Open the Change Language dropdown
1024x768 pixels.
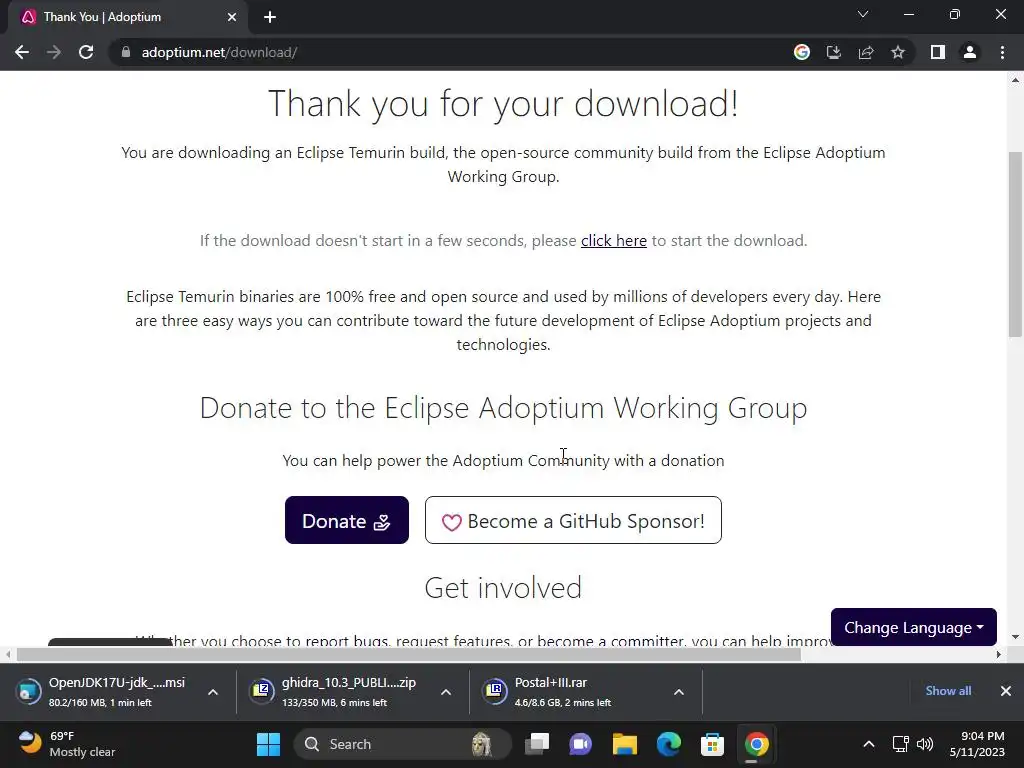914,627
